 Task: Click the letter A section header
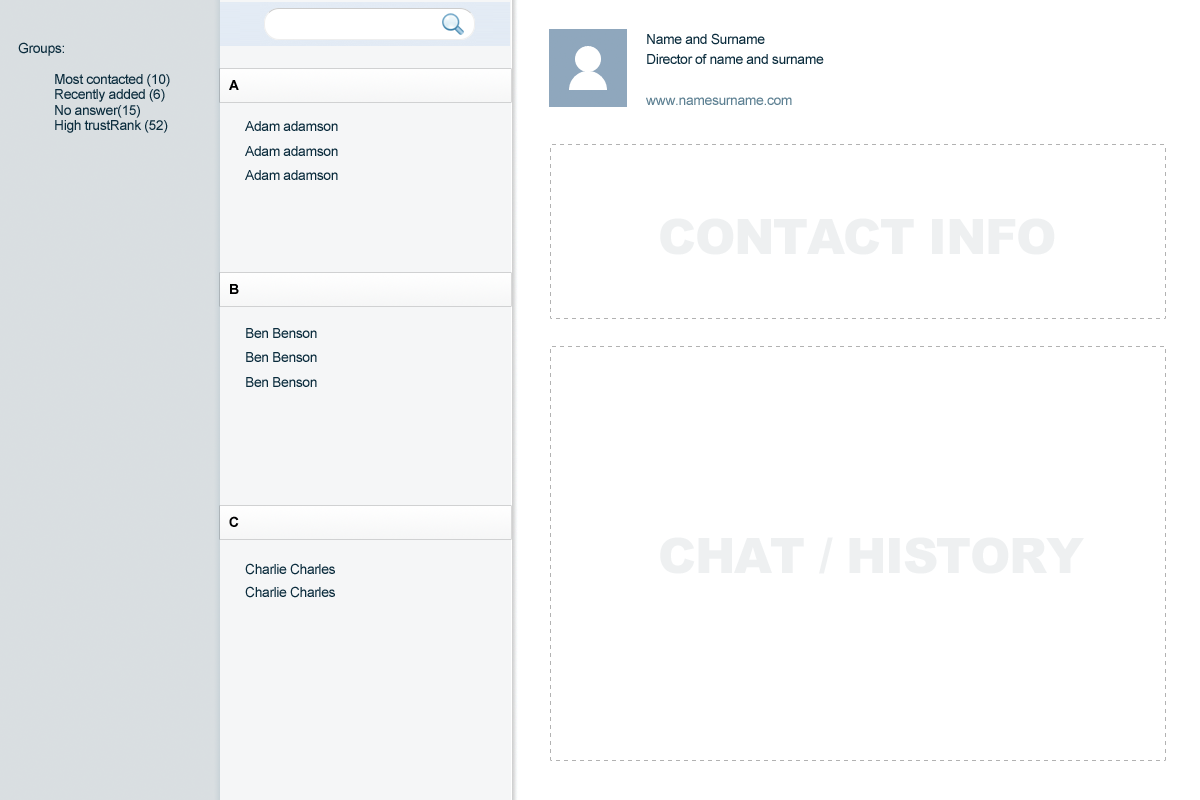click(x=365, y=85)
